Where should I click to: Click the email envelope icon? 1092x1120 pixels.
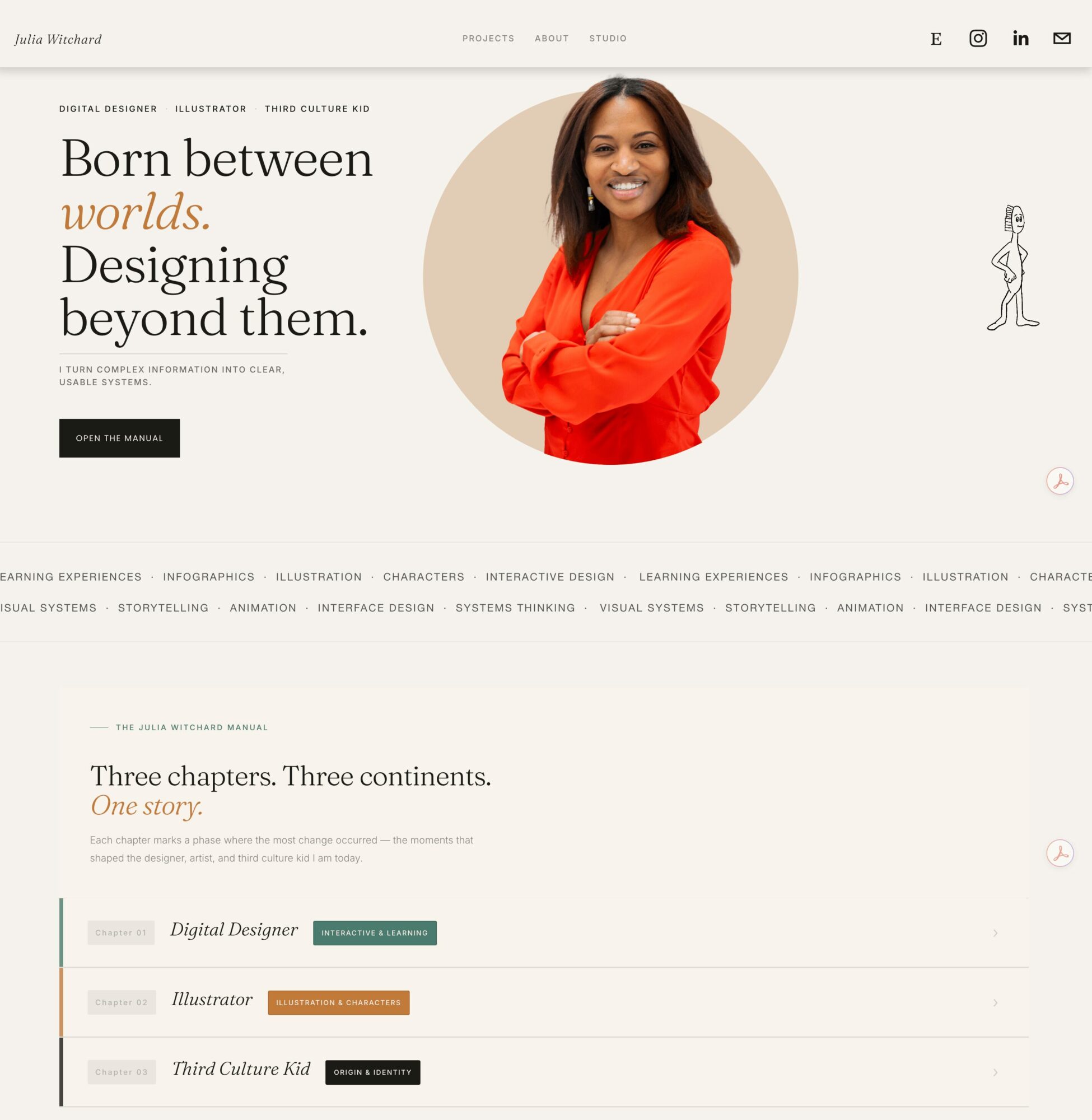coord(1062,39)
